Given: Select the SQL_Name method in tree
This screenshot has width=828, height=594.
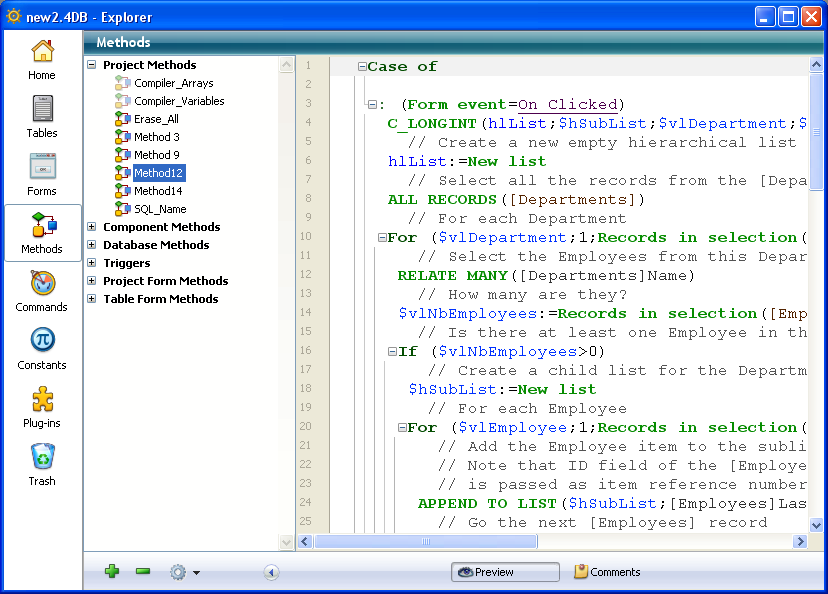Looking at the screenshot, I should [x=160, y=209].
